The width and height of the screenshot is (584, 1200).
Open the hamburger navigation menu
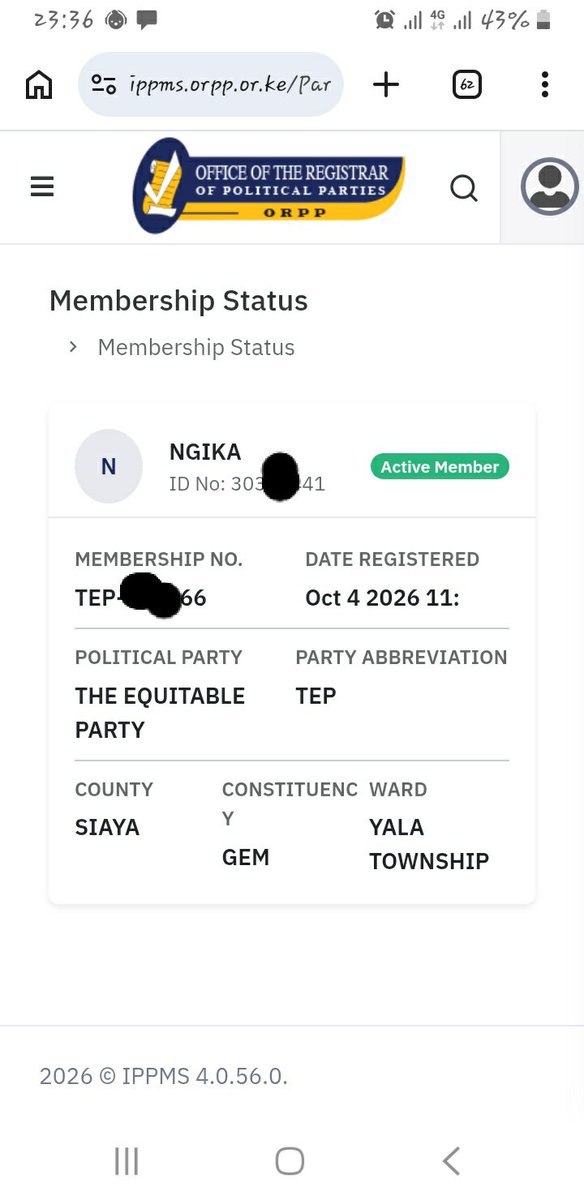tap(42, 187)
